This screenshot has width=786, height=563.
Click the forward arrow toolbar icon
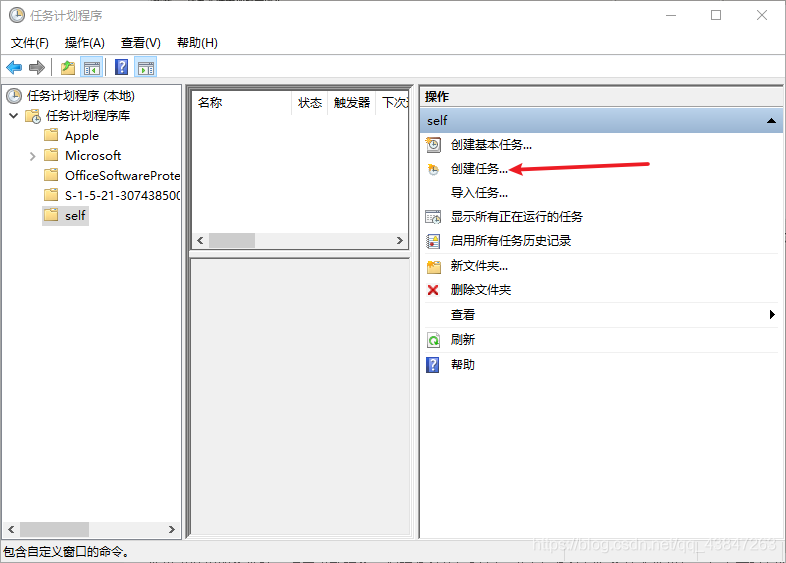point(37,67)
